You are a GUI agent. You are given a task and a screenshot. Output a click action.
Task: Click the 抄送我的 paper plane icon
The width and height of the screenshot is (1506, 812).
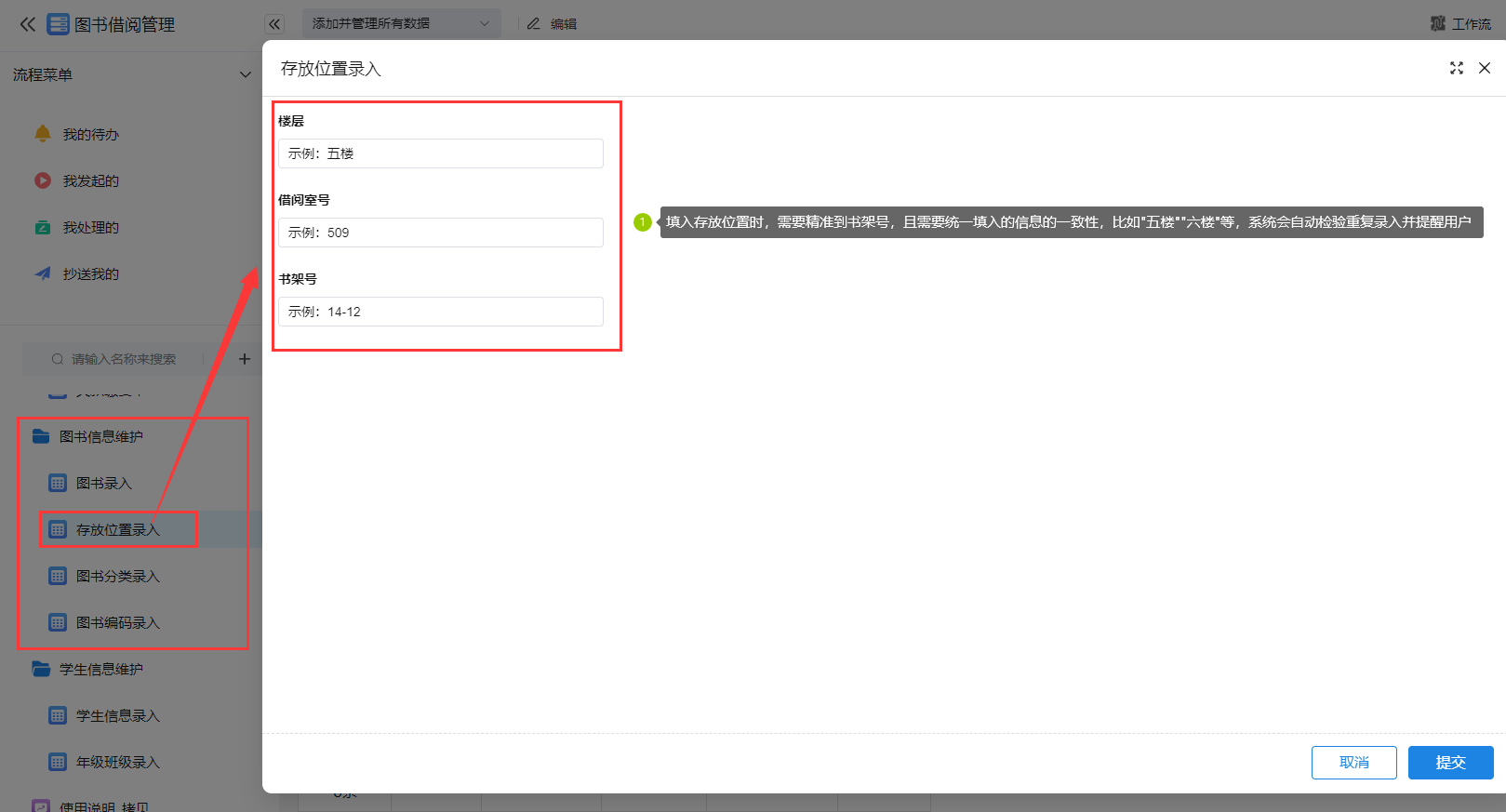pos(43,273)
